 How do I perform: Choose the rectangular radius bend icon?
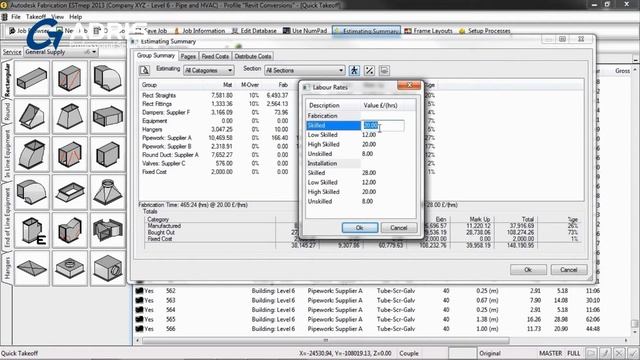[108, 78]
